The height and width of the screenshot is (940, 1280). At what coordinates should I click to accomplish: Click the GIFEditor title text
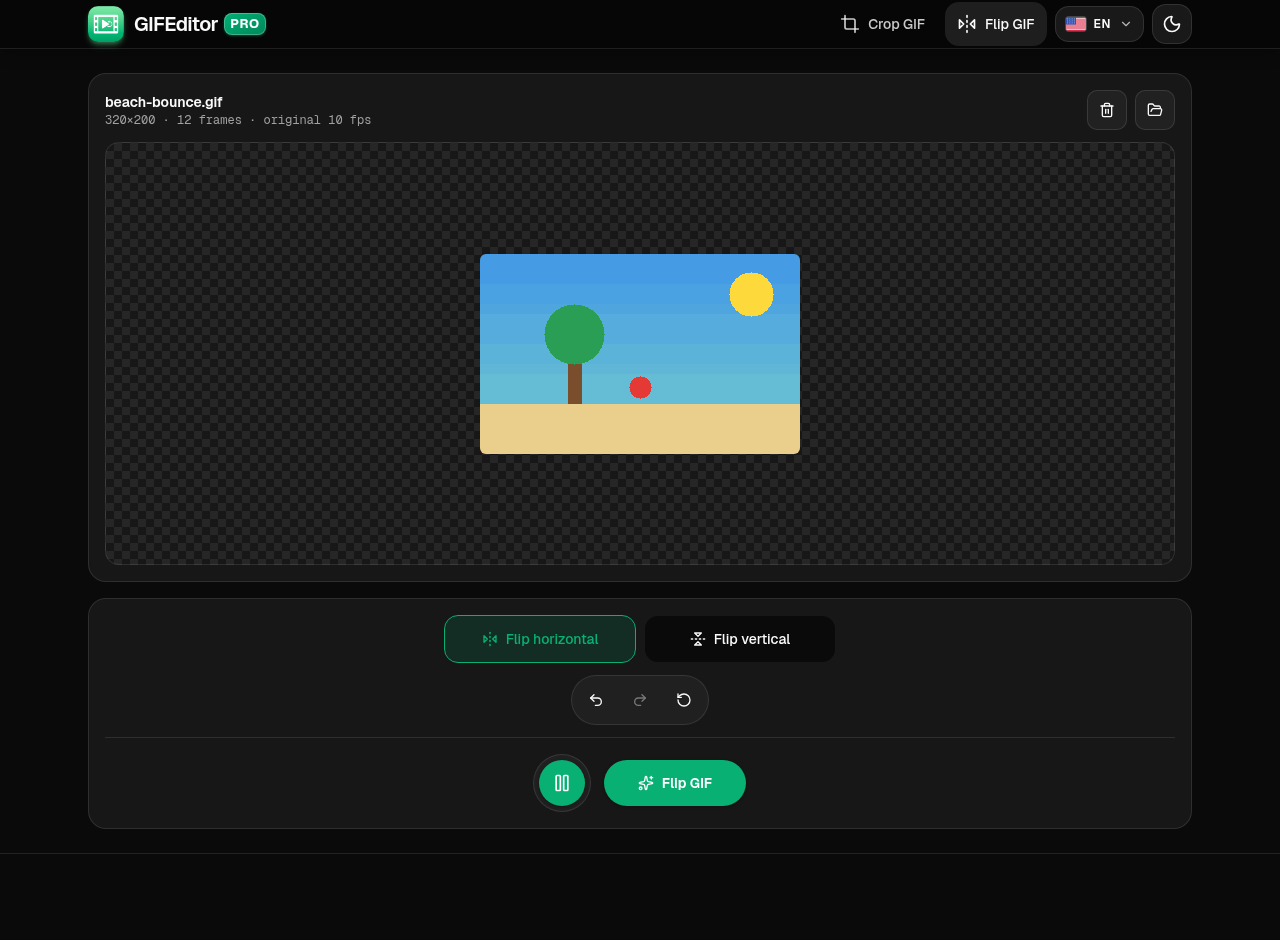coord(176,24)
